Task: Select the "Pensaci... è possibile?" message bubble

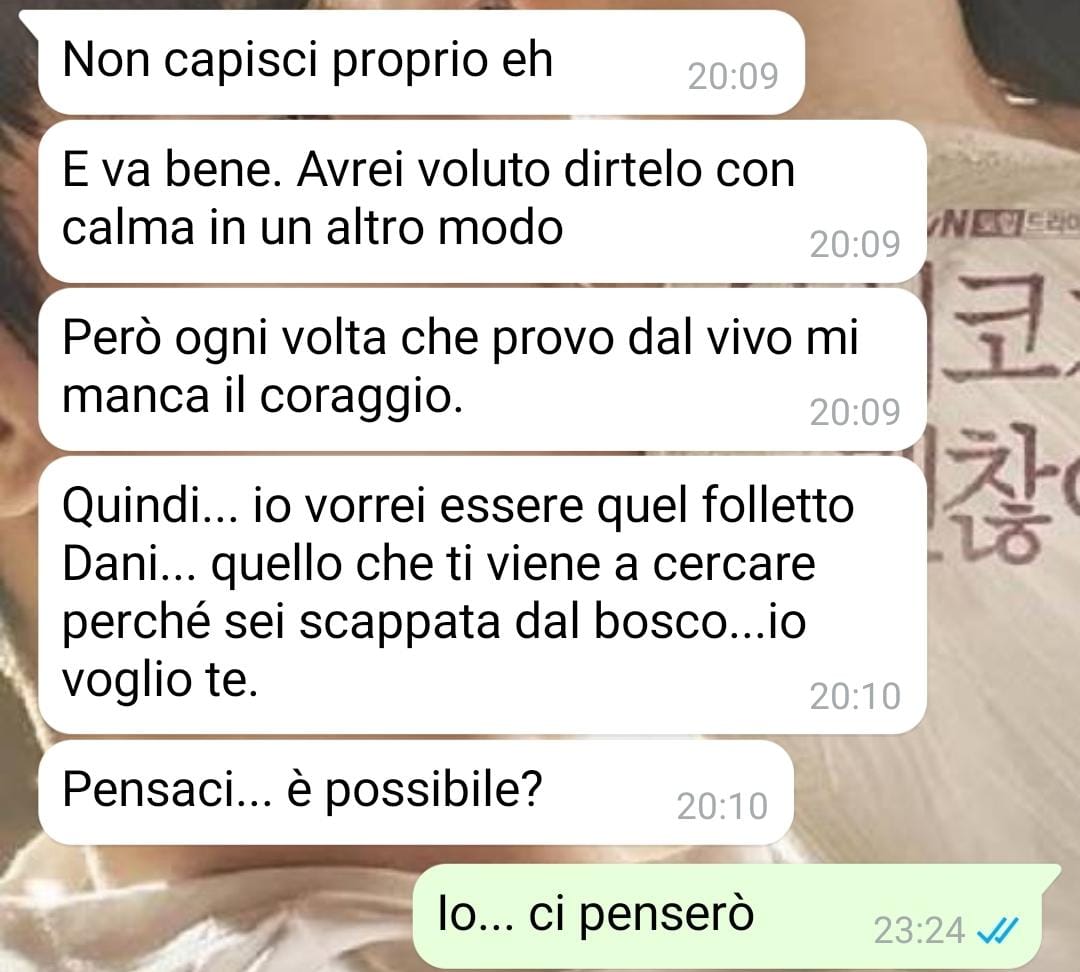Action: tap(416, 792)
